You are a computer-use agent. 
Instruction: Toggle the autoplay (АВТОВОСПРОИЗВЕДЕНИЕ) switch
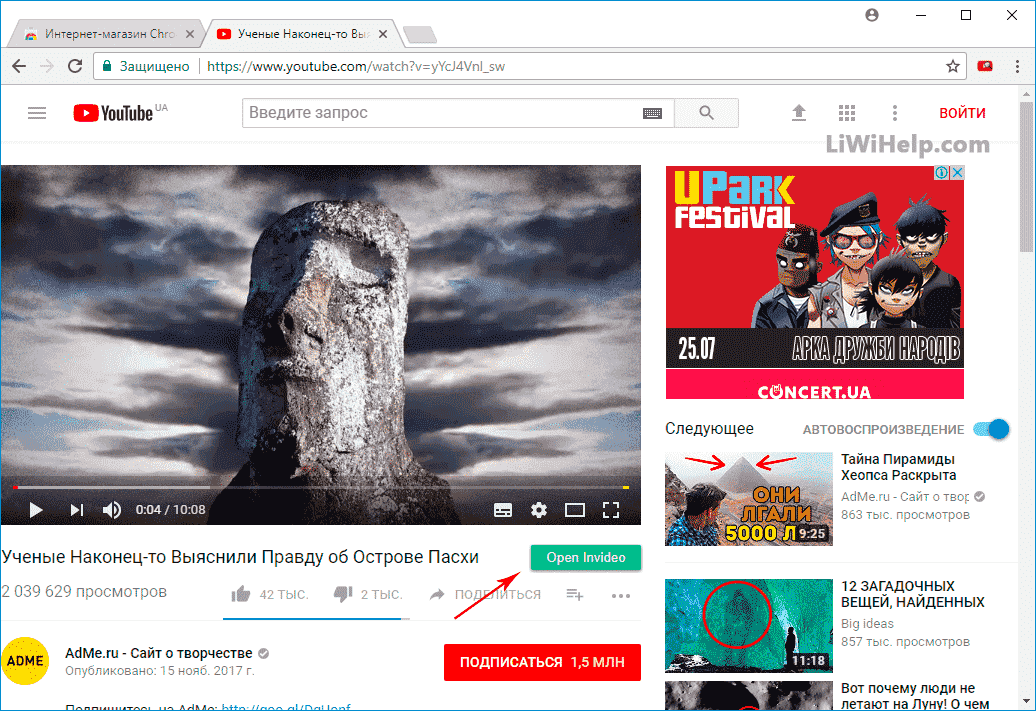[991, 430]
